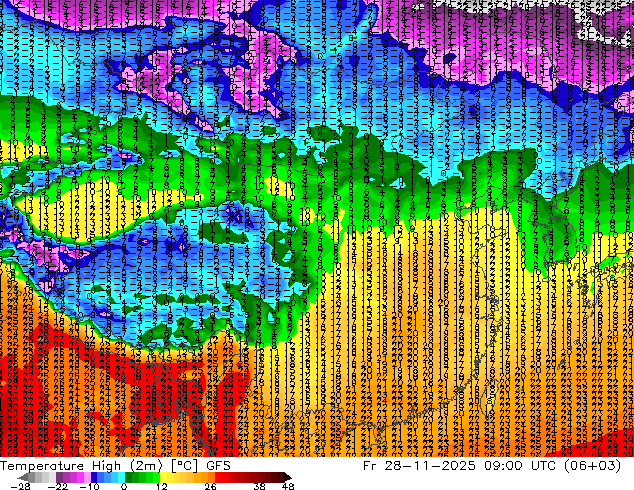Click the date label "Fr 28-11-2025 09:00 UTC (06+03)"

coord(492,465)
